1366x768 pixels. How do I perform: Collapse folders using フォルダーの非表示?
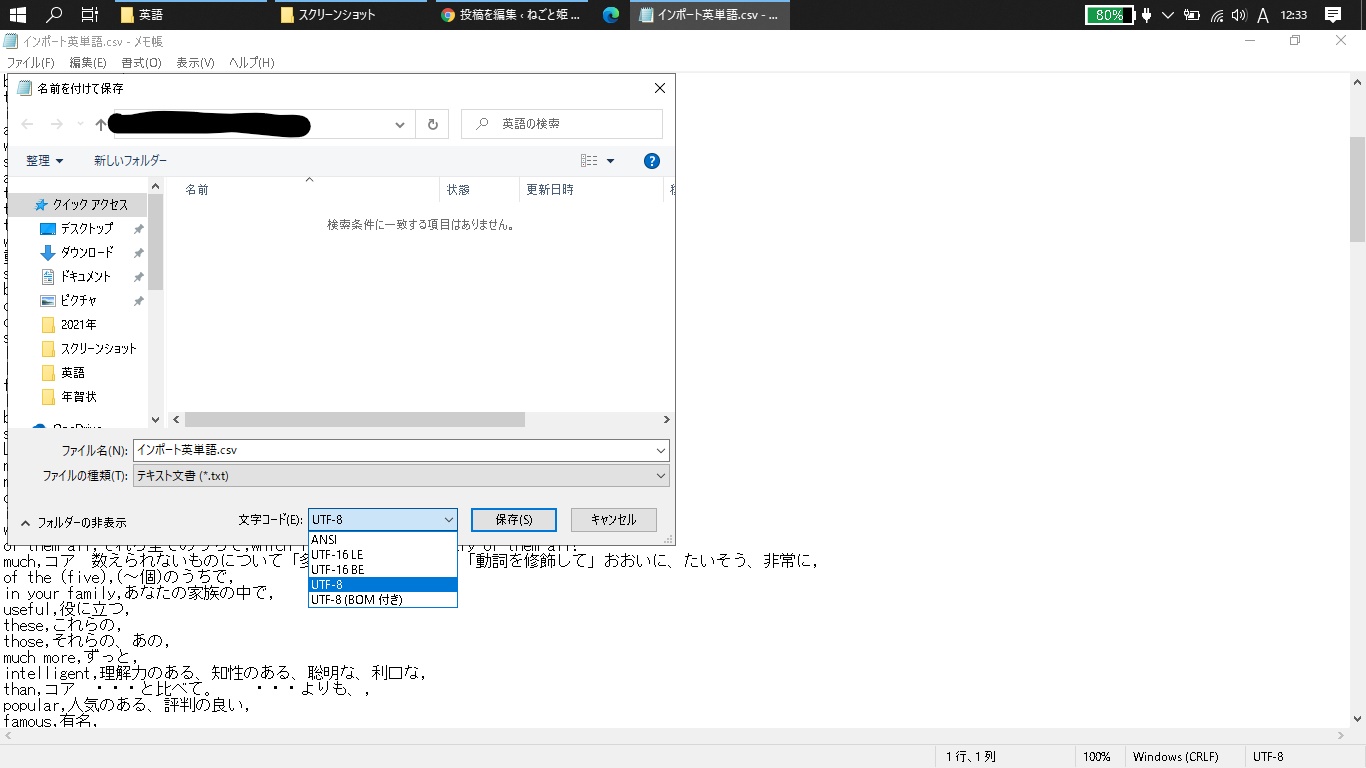73,523
